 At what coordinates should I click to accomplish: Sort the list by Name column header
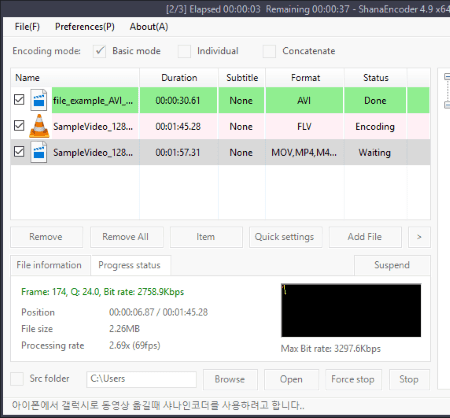[75, 78]
